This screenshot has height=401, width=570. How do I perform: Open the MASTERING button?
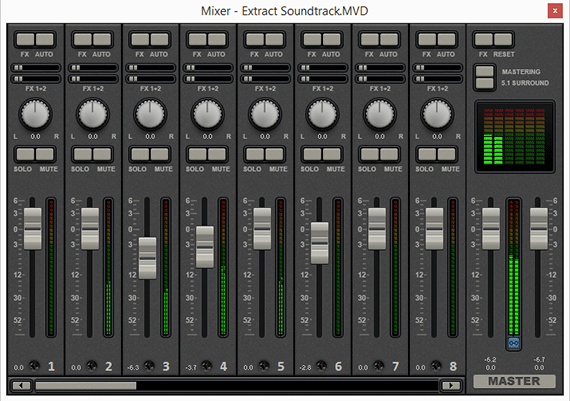point(485,71)
